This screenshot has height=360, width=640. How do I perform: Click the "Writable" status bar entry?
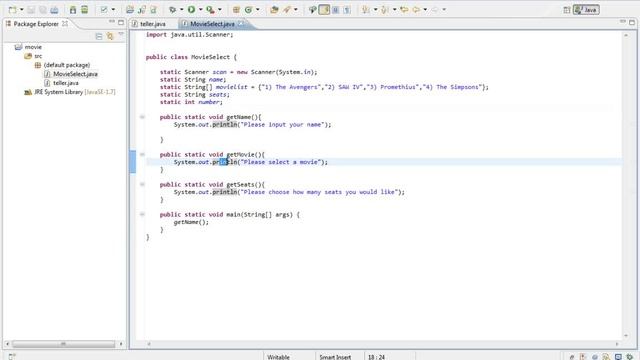[x=278, y=357]
